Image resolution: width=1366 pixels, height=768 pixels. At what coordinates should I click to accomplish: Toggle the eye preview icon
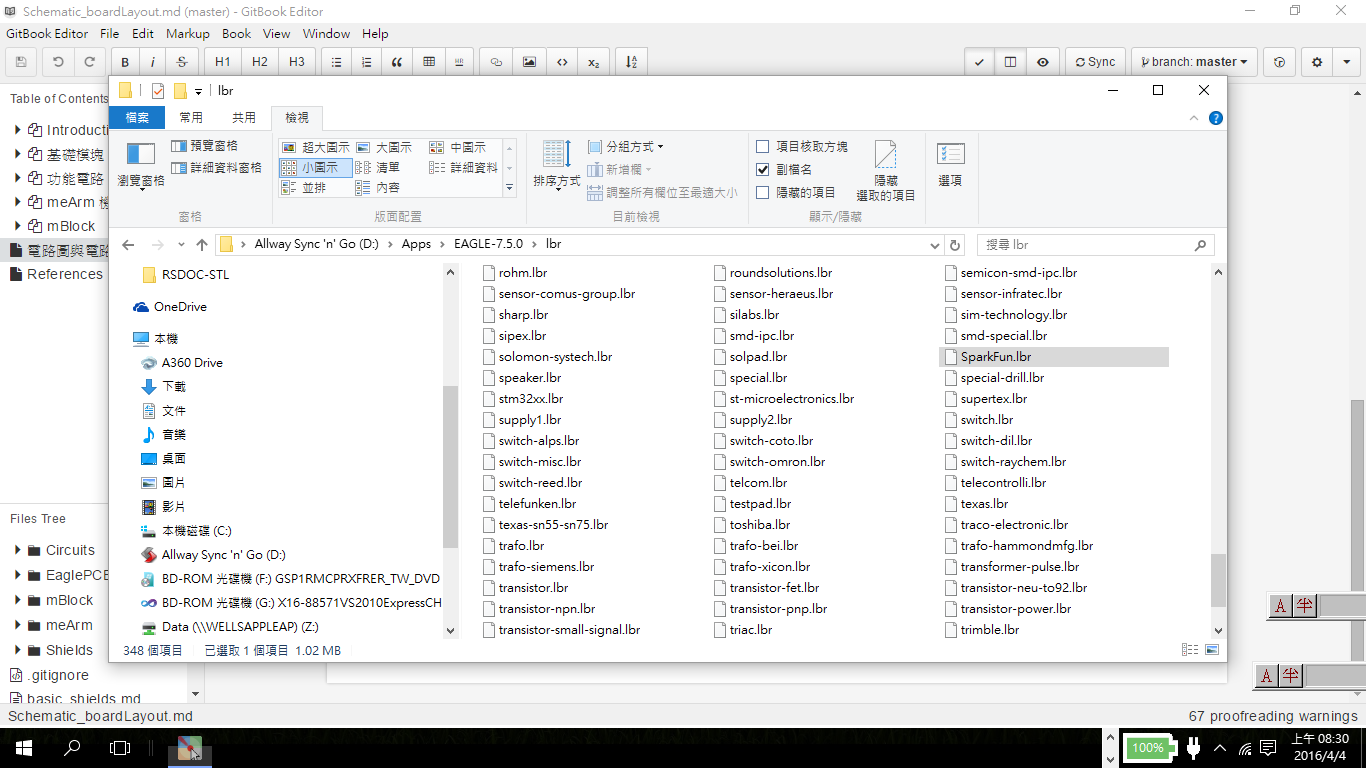(x=1043, y=62)
